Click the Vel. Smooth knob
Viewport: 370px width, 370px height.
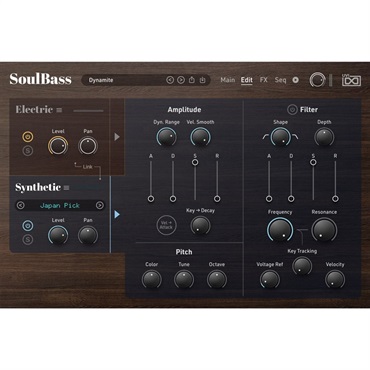(200, 137)
